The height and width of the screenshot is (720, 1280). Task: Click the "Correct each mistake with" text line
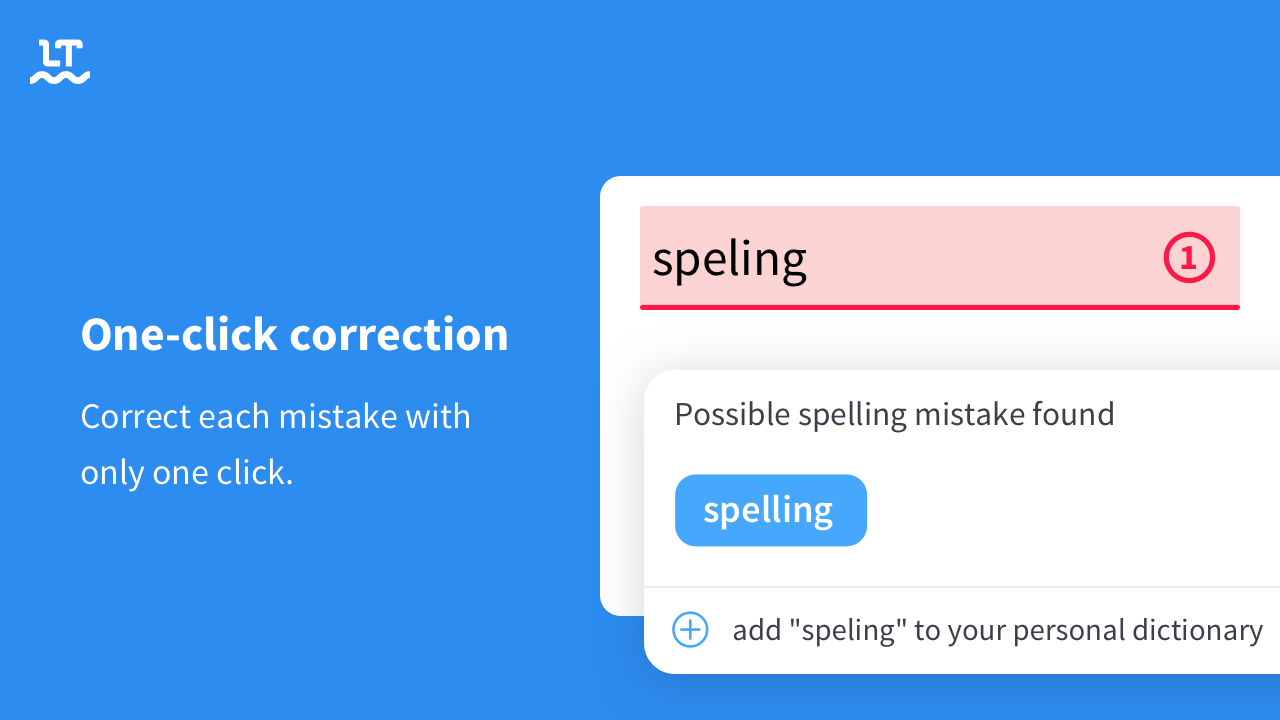(x=275, y=416)
